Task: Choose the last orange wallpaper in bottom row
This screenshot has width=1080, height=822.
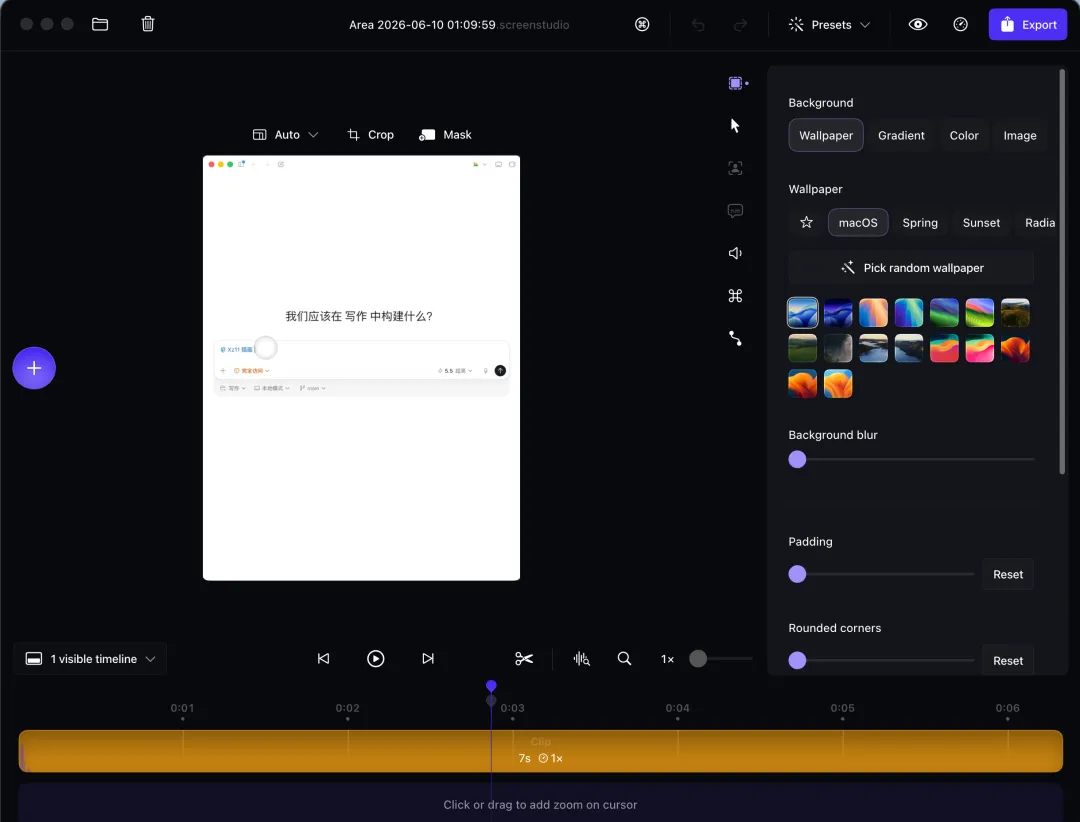Action: [x=838, y=384]
